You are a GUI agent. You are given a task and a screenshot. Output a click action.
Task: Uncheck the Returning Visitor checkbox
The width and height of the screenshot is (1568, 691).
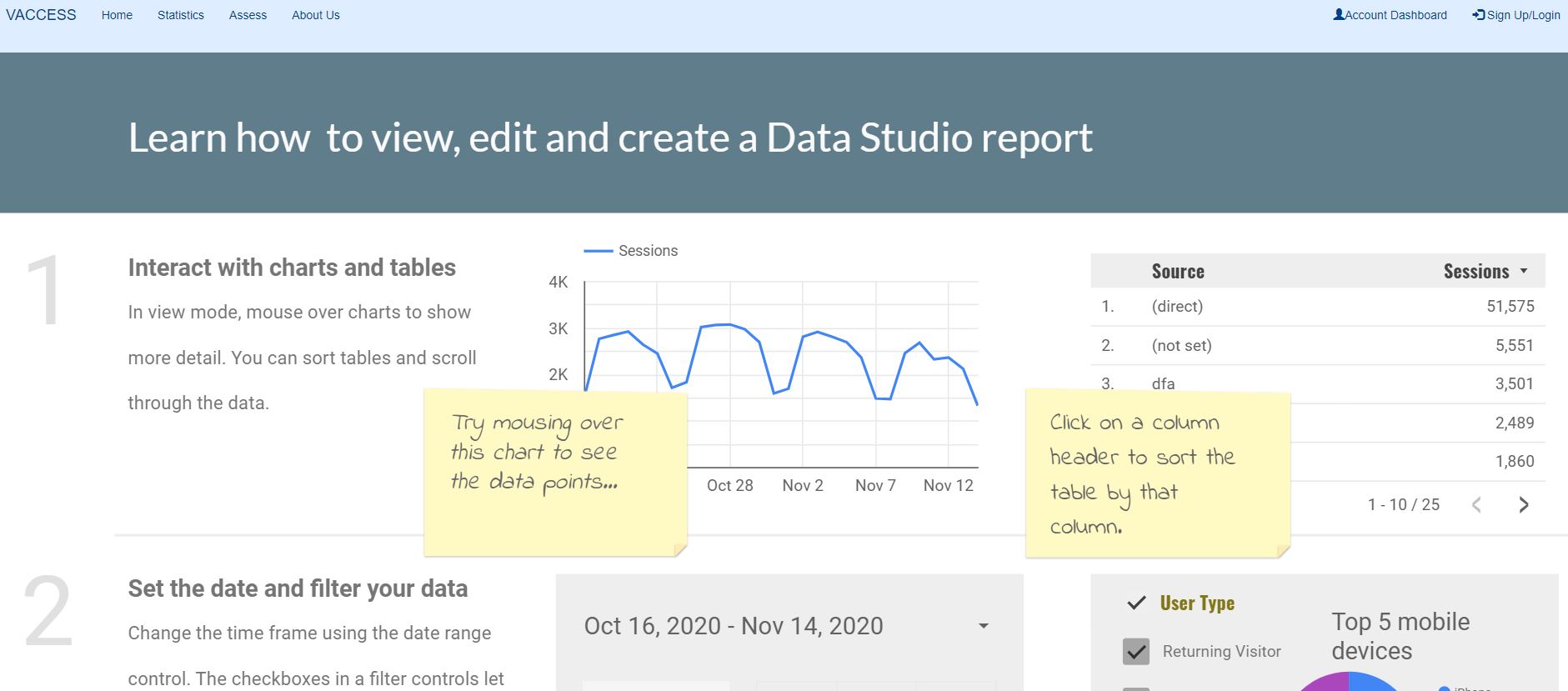pyautogui.click(x=1136, y=651)
